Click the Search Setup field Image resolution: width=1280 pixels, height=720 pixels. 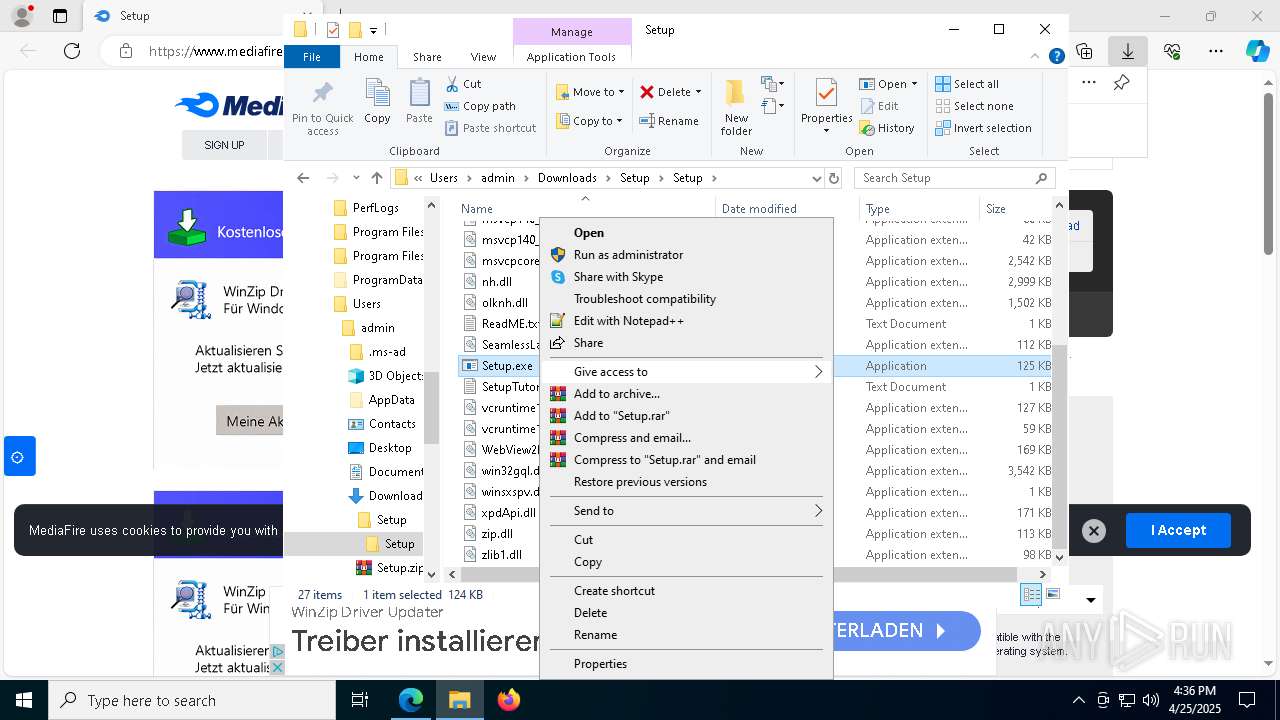955,178
